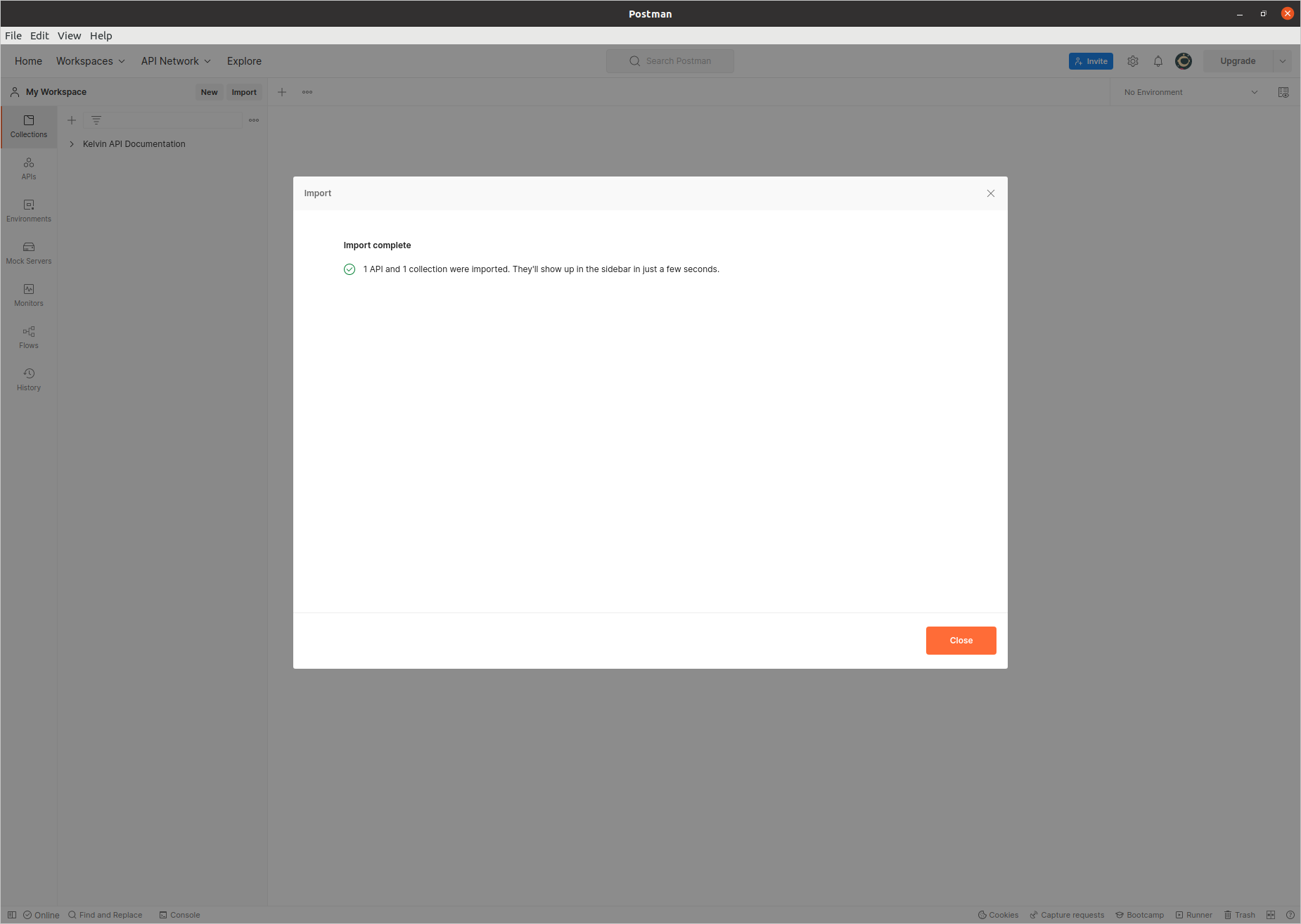Open the Runner from the status bar
Screen dimensions: 1301x924
pyautogui.click(x=1194, y=915)
